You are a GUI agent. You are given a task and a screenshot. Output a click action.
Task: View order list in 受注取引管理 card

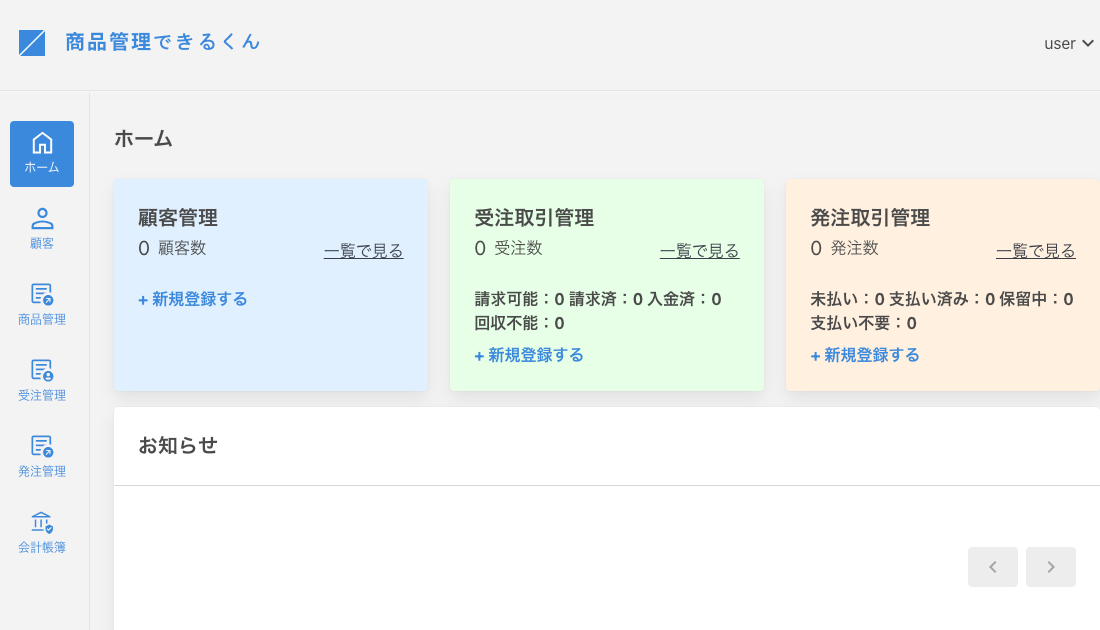[x=699, y=251]
